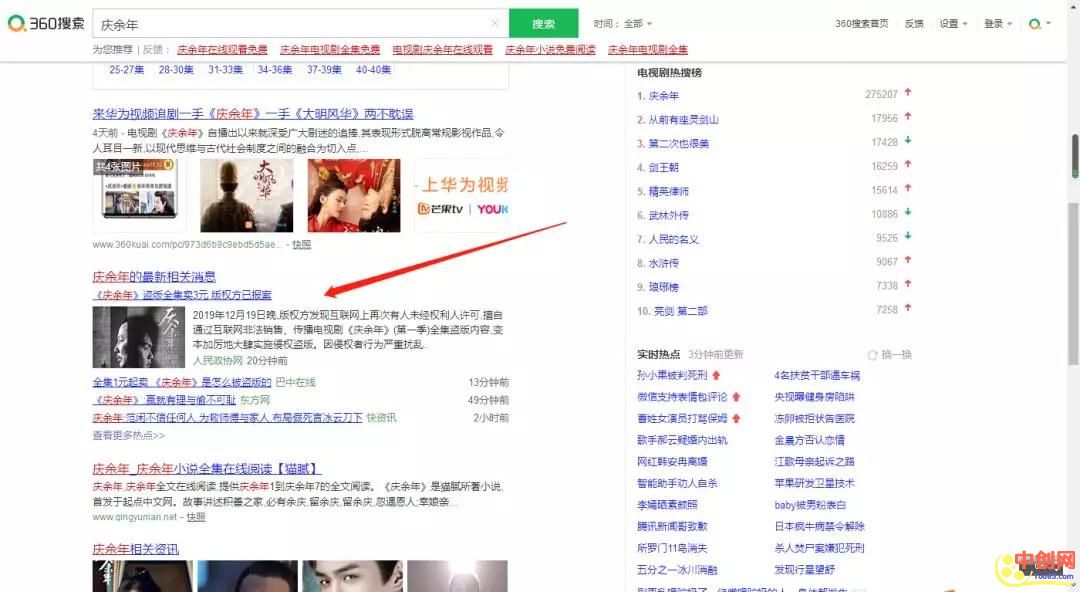
Task: Click the 换一换 refresh icon
Action: coord(872,355)
